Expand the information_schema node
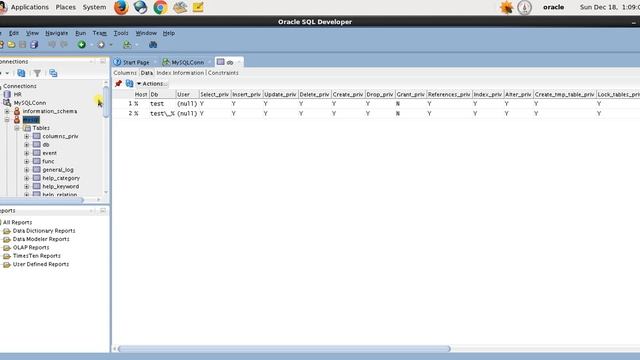This screenshot has width=640, height=360. pos(7,111)
